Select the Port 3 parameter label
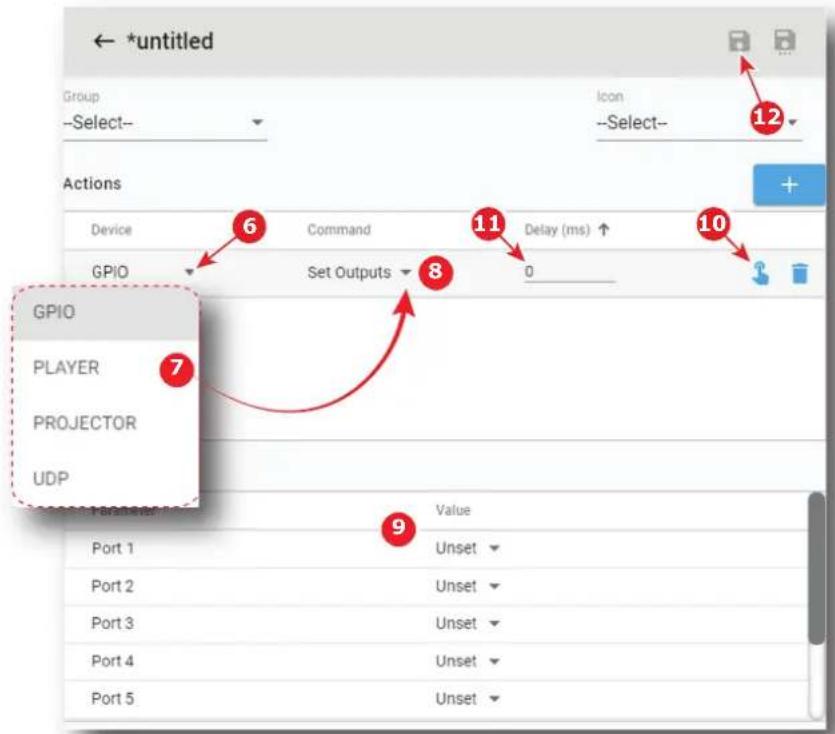 pos(112,623)
